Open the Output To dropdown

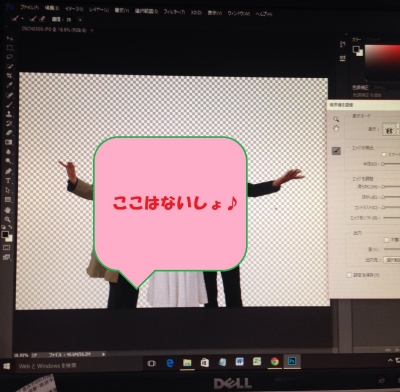[x=392, y=260]
